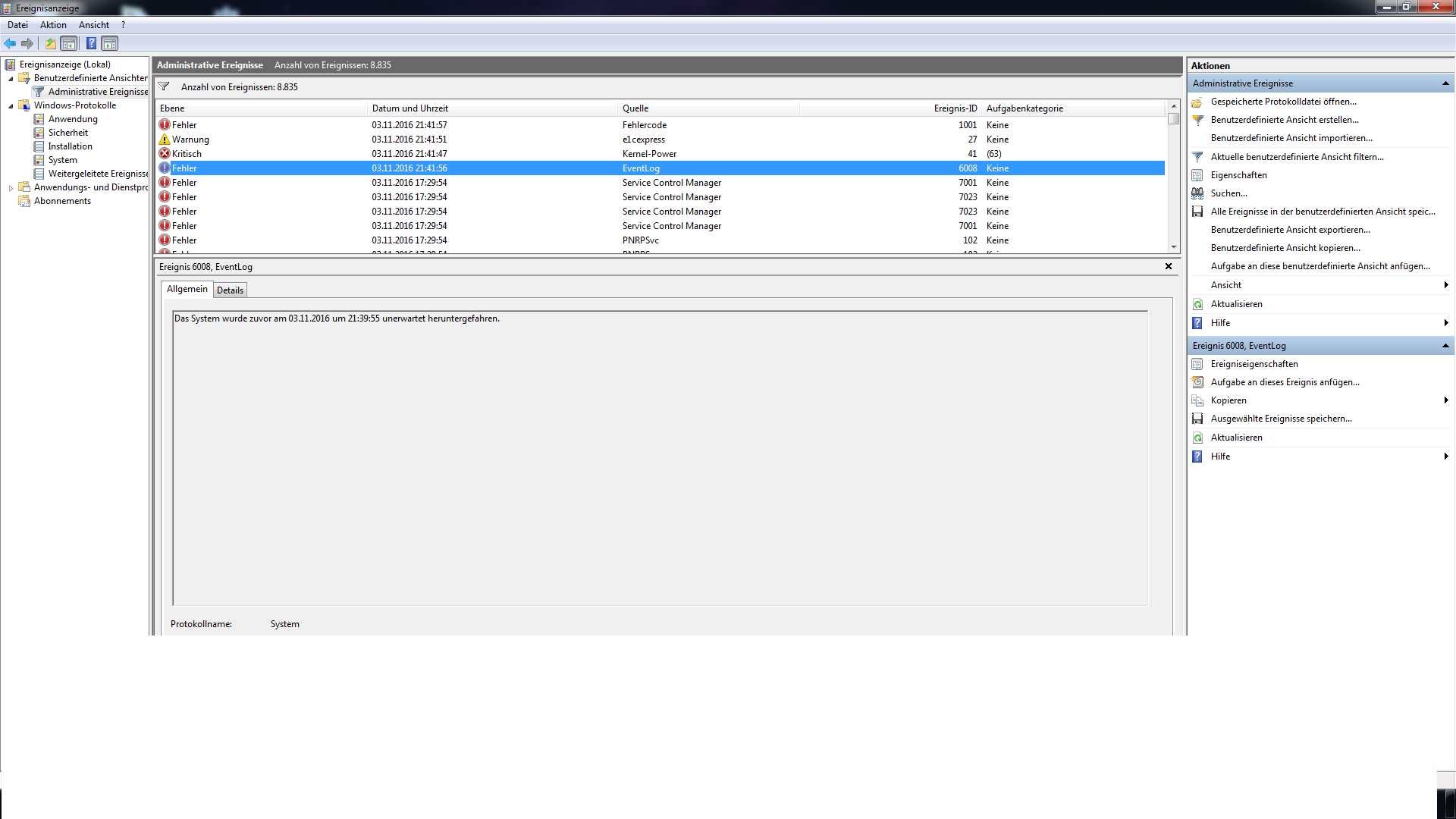Screen dimensions: 1456x819
Task: Click the filter icon for Aktuelle benutzerdefinierte Ansicht filtern
Action: pyautogui.click(x=1197, y=157)
